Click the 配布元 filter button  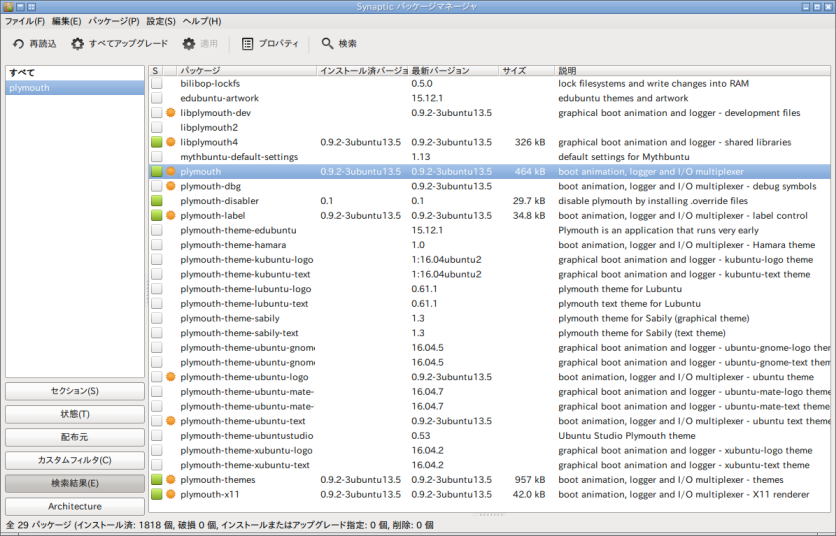tap(75, 437)
